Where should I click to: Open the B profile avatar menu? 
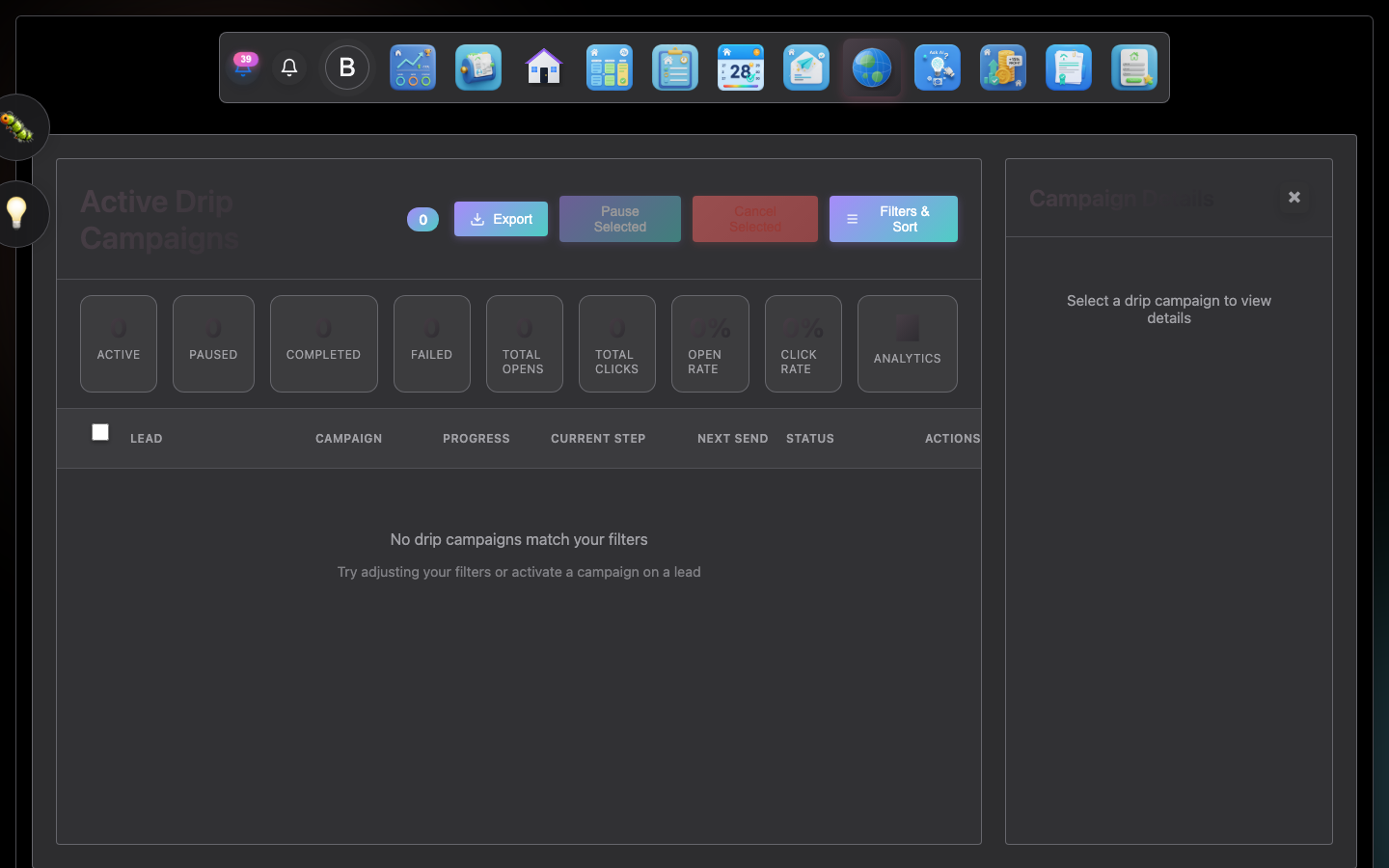(x=347, y=68)
